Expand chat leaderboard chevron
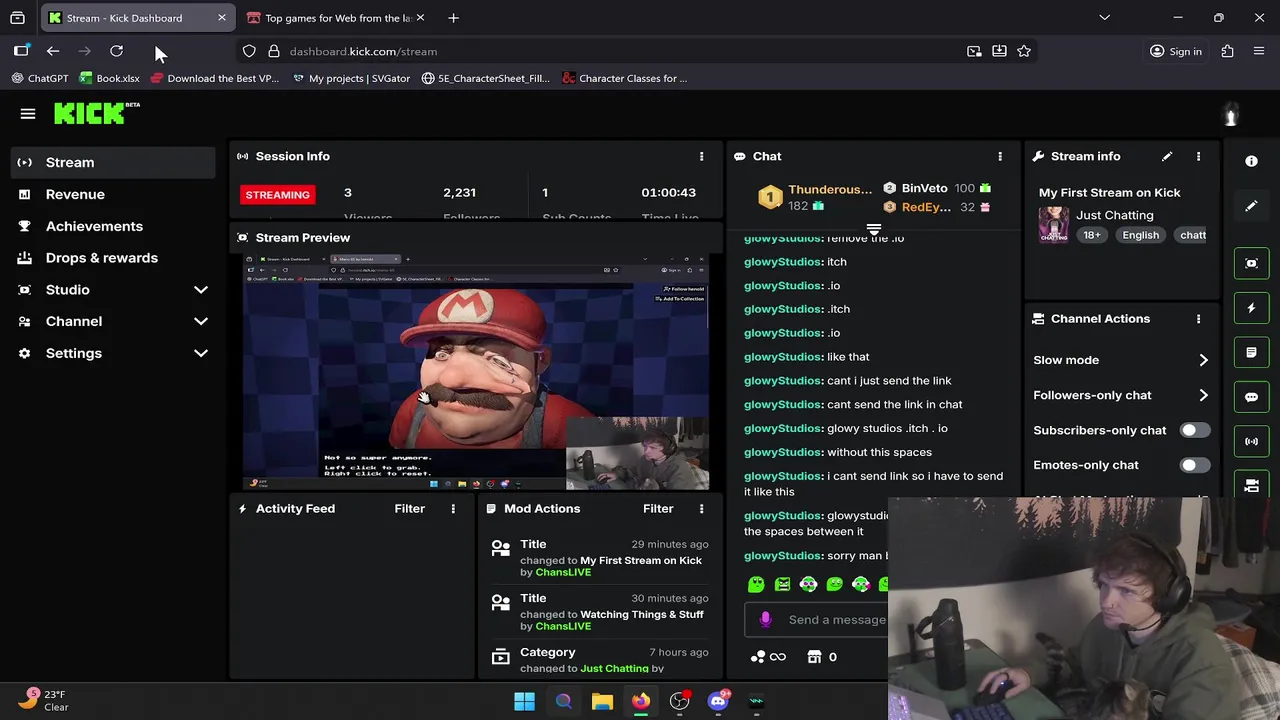This screenshot has height=720, width=1280. [873, 229]
